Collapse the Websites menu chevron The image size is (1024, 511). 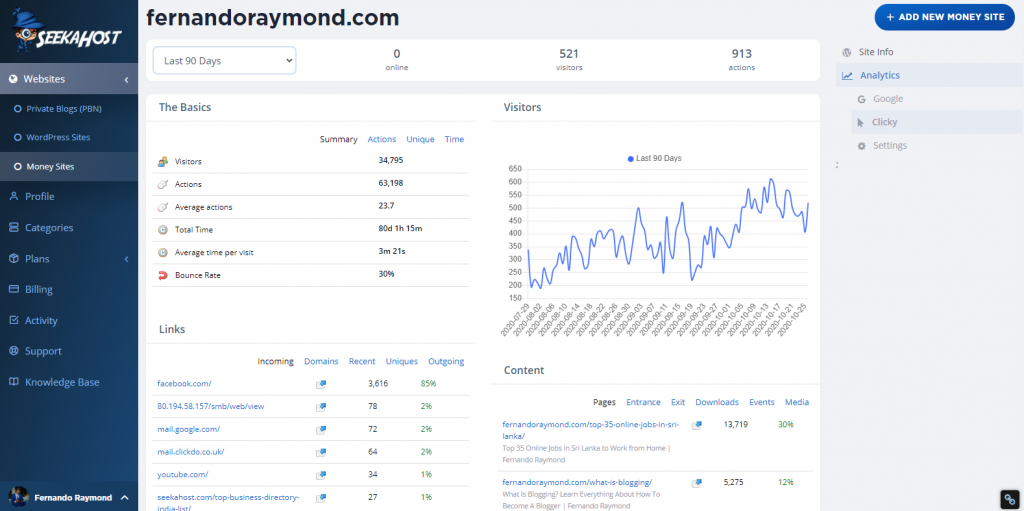[126, 80]
